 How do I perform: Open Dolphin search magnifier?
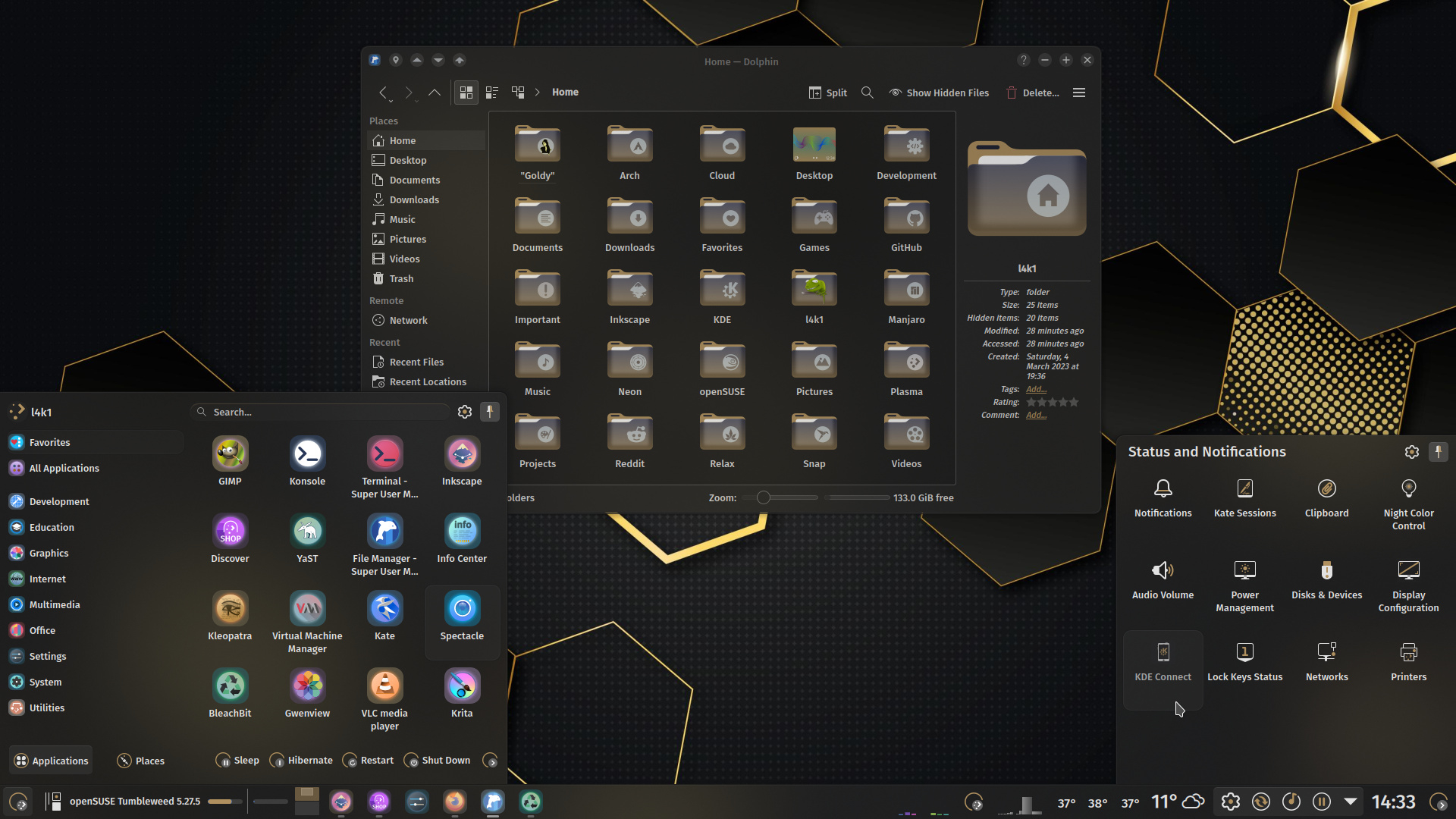[868, 93]
